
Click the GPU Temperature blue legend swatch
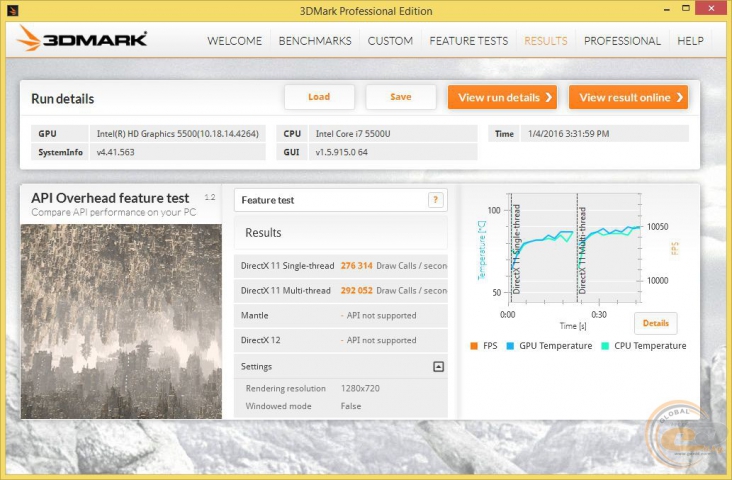click(510, 346)
